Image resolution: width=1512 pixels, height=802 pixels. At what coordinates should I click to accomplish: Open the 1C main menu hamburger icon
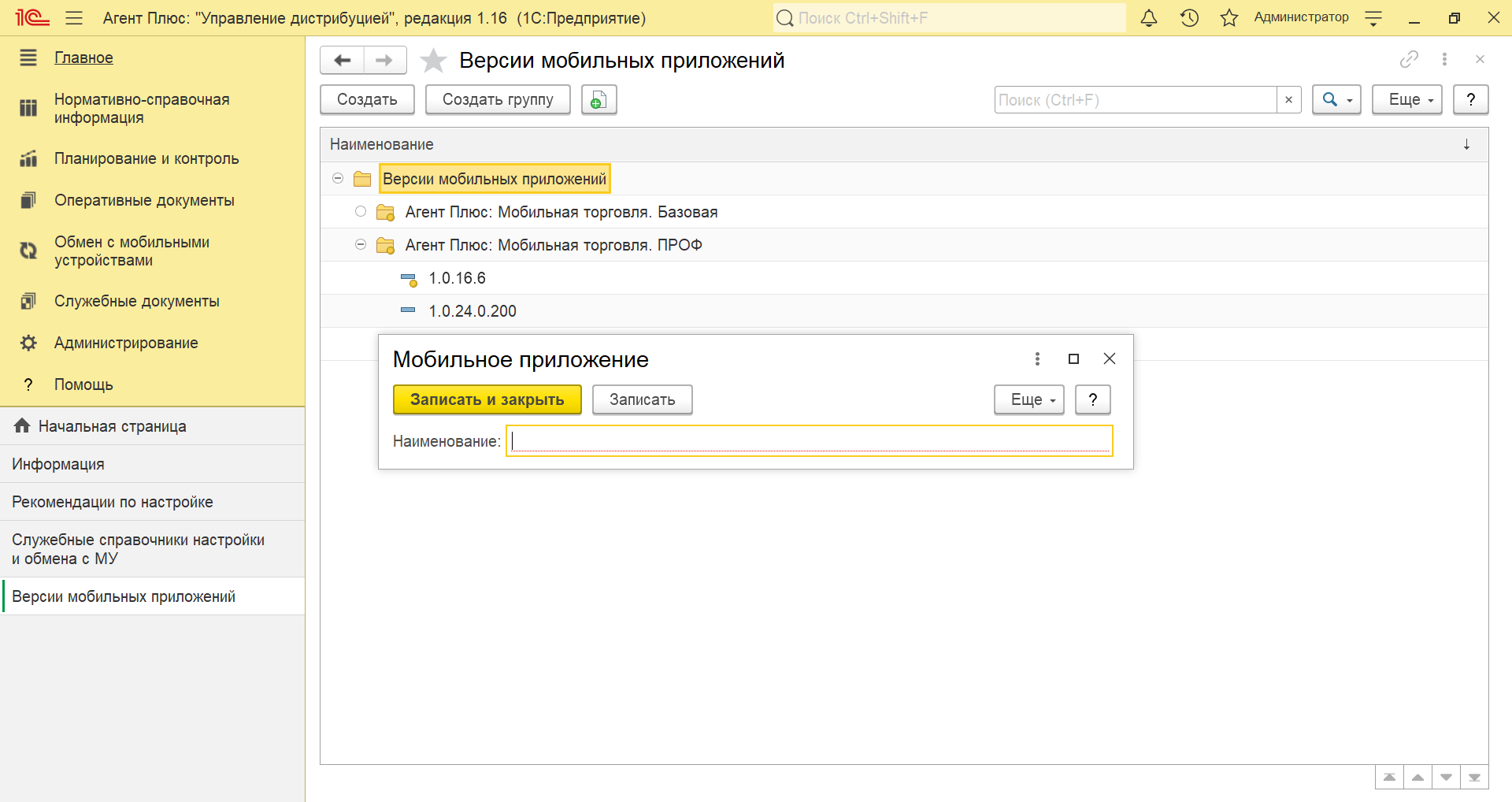(x=74, y=17)
